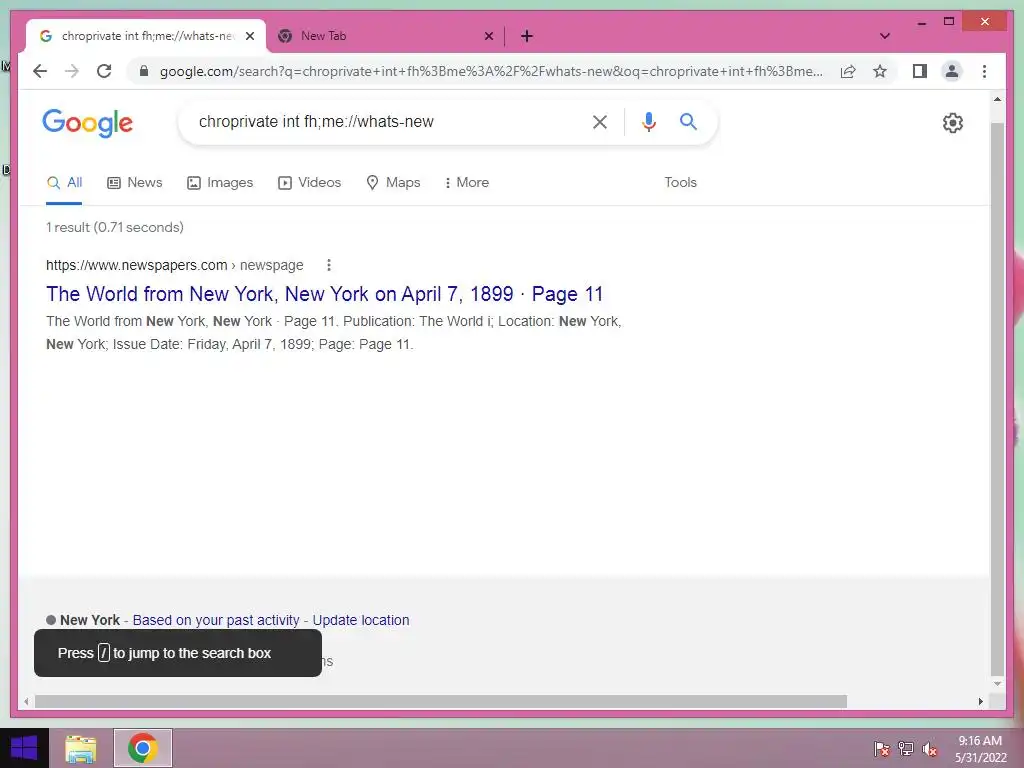Open network icon in system tray
The image size is (1024, 768).
pos(906,748)
